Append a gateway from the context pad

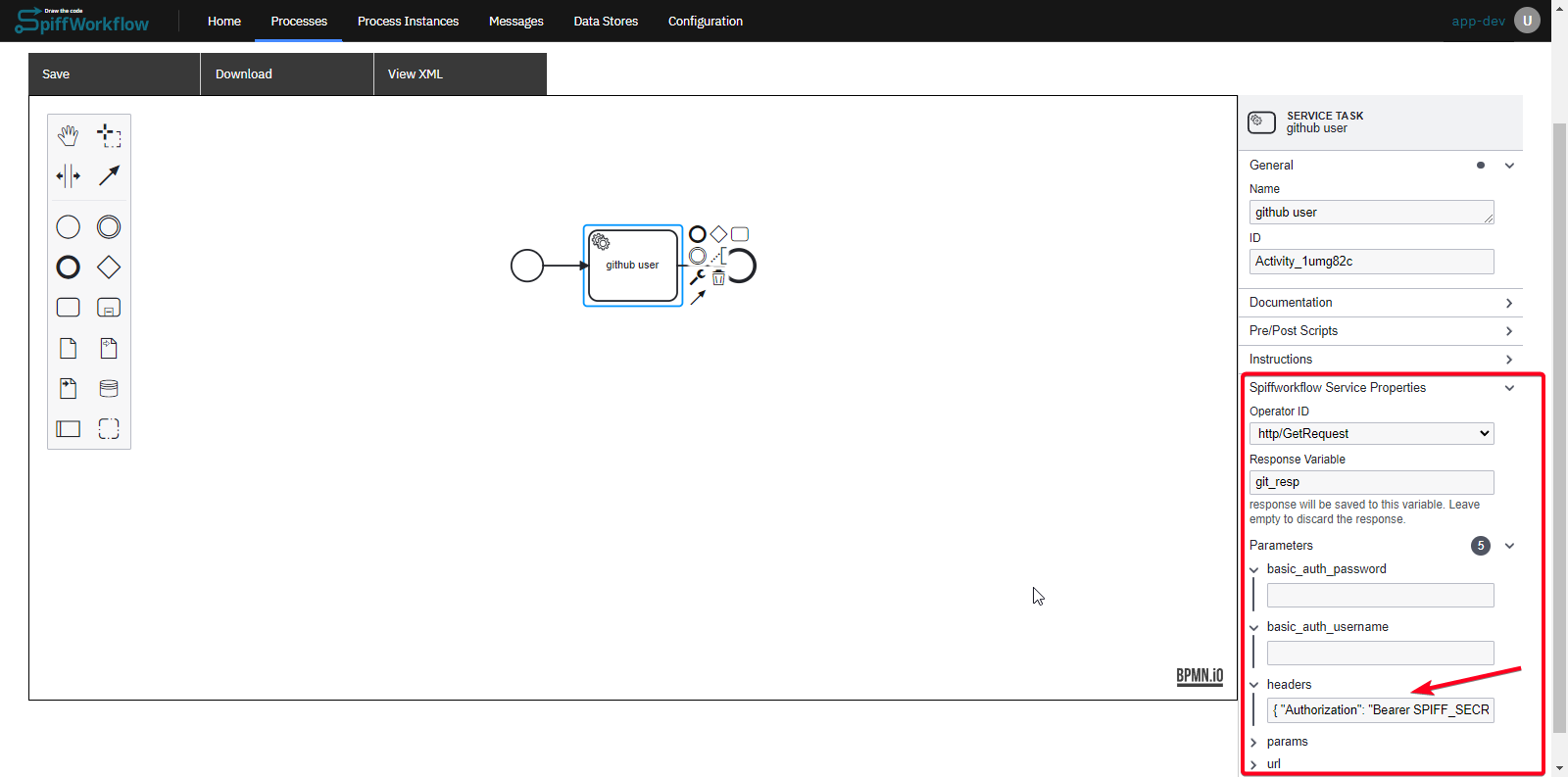pyautogui.click(x=718, y=234)
